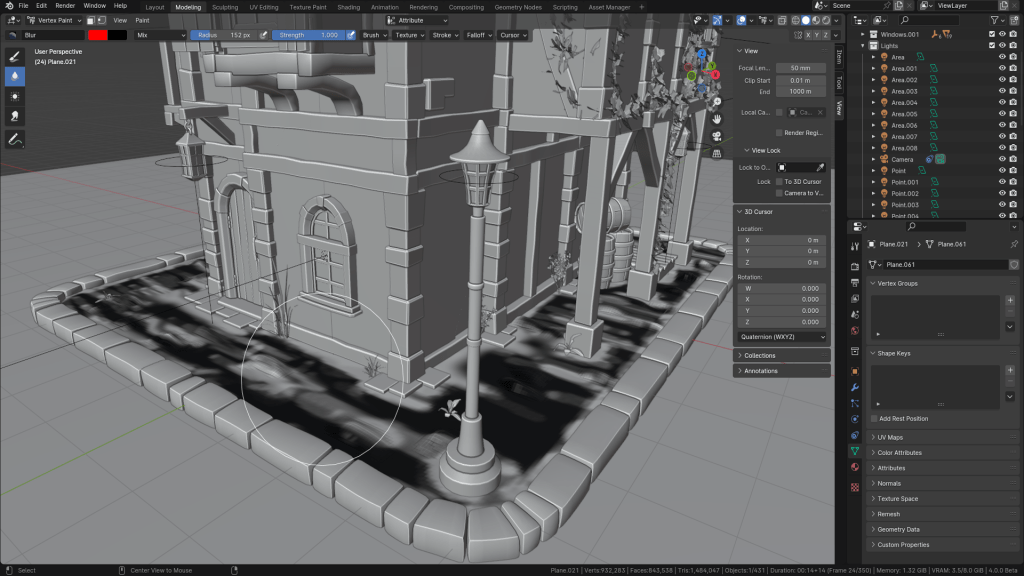
Task: Select the Smear tool
Action: pos(16,117)
